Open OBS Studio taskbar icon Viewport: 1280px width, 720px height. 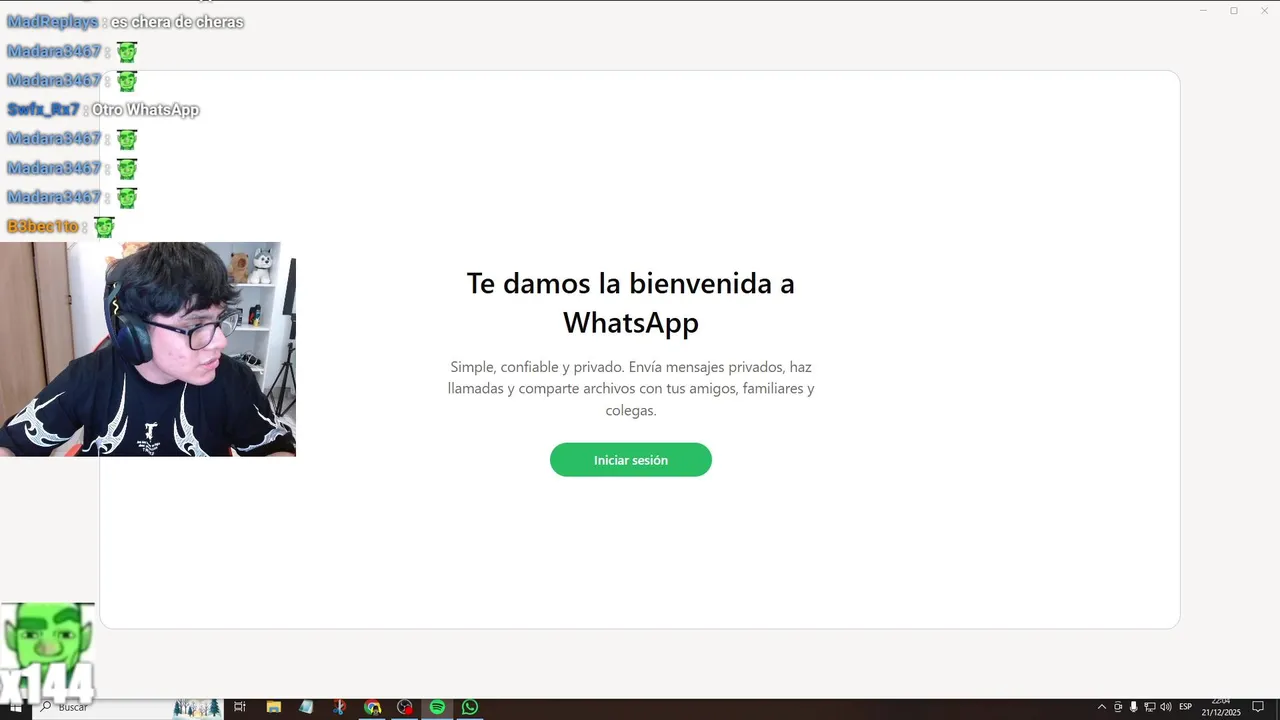click(x=404, y=707)
